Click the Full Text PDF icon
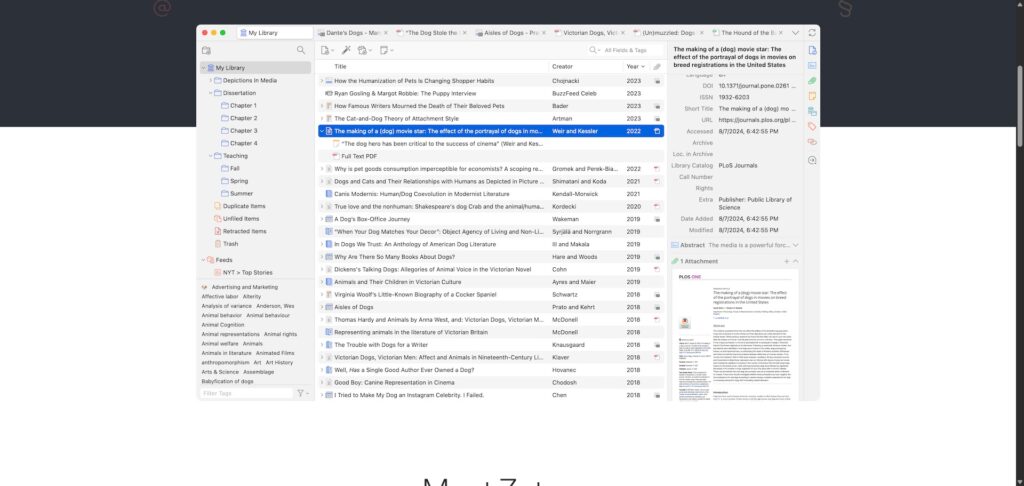 (x=336, y=156)
